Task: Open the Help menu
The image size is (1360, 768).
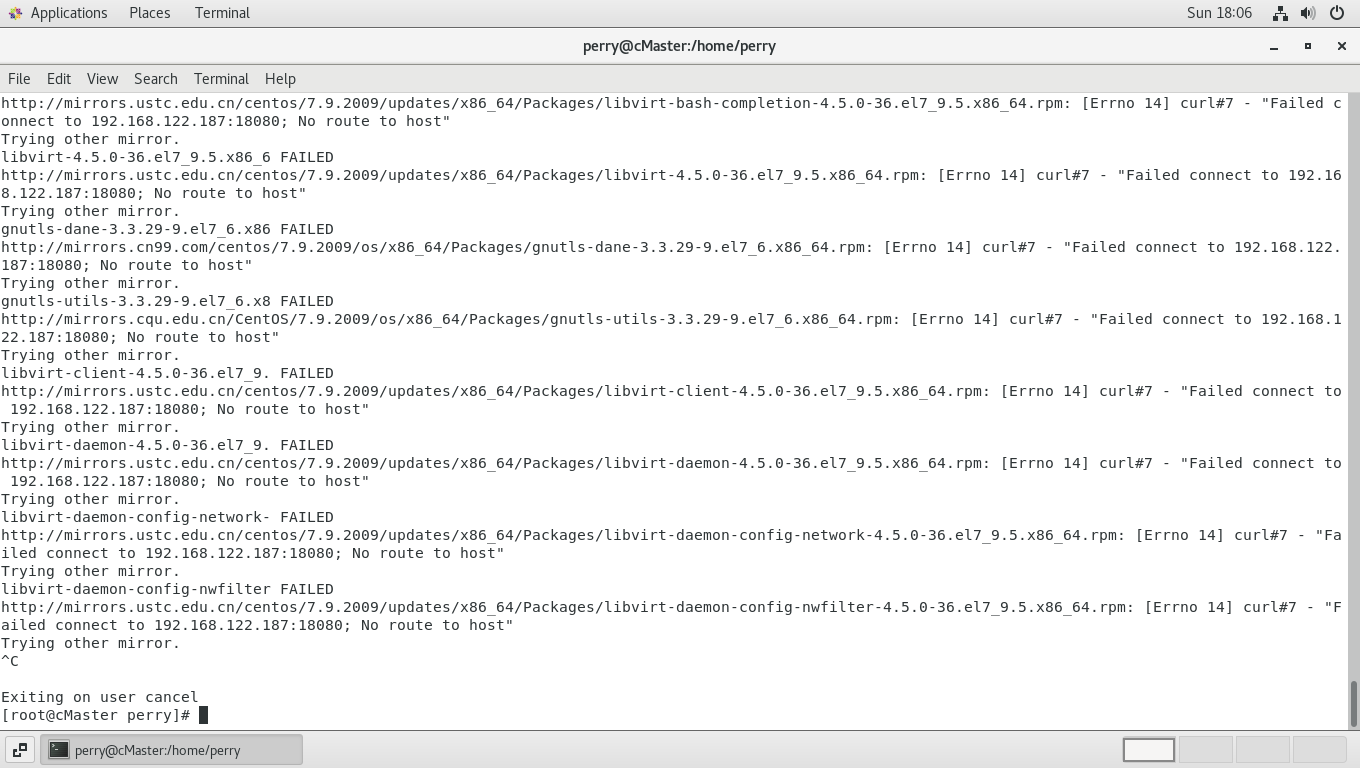Action: pos(280,78)
